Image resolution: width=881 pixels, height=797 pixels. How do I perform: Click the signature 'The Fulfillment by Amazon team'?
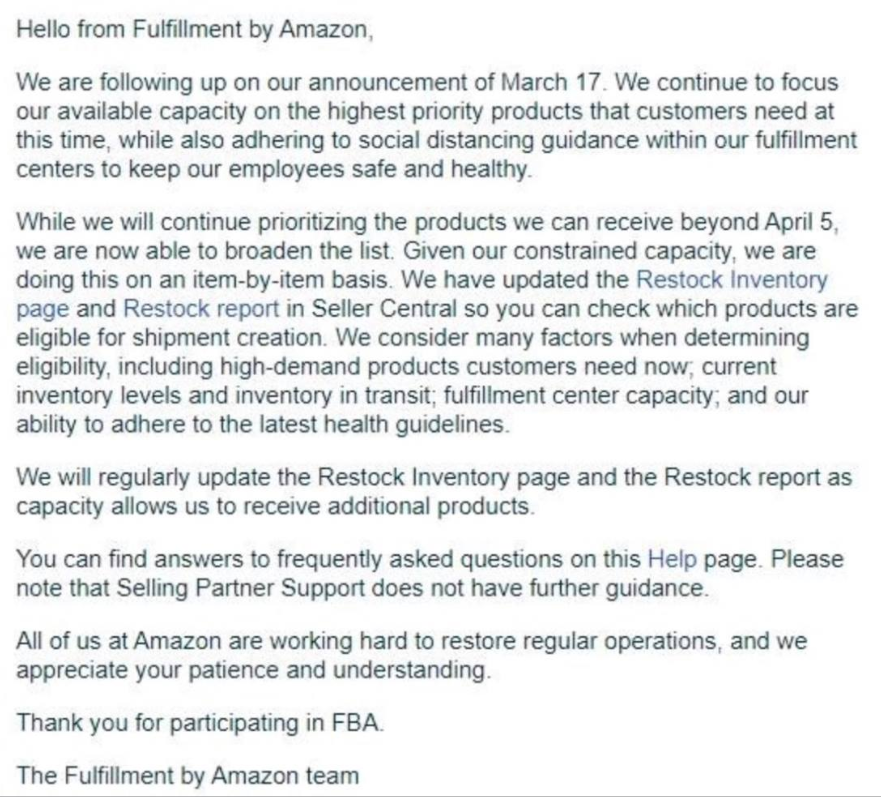point(188,776)
